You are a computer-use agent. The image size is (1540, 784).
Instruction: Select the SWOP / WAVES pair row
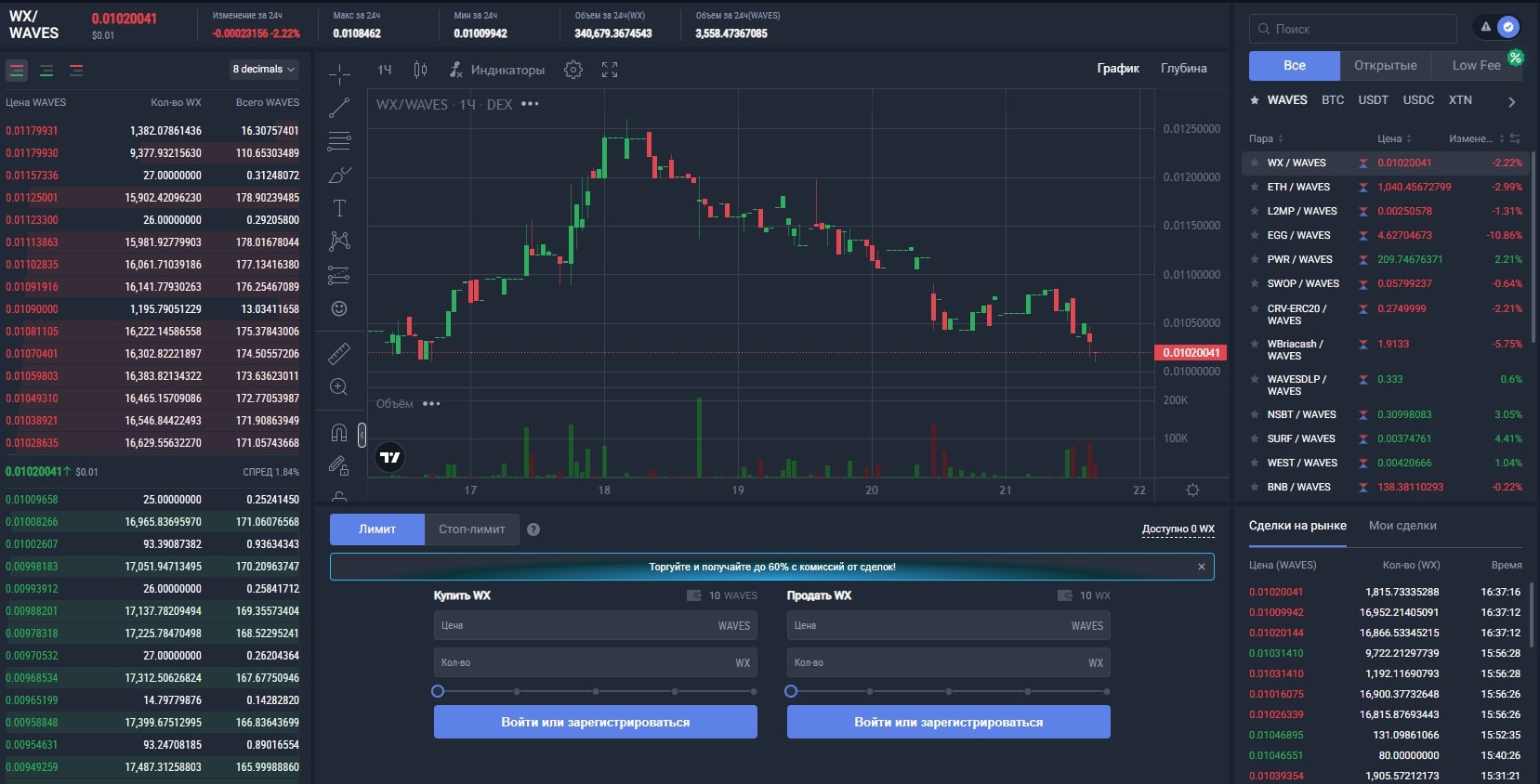[1386, 283]
